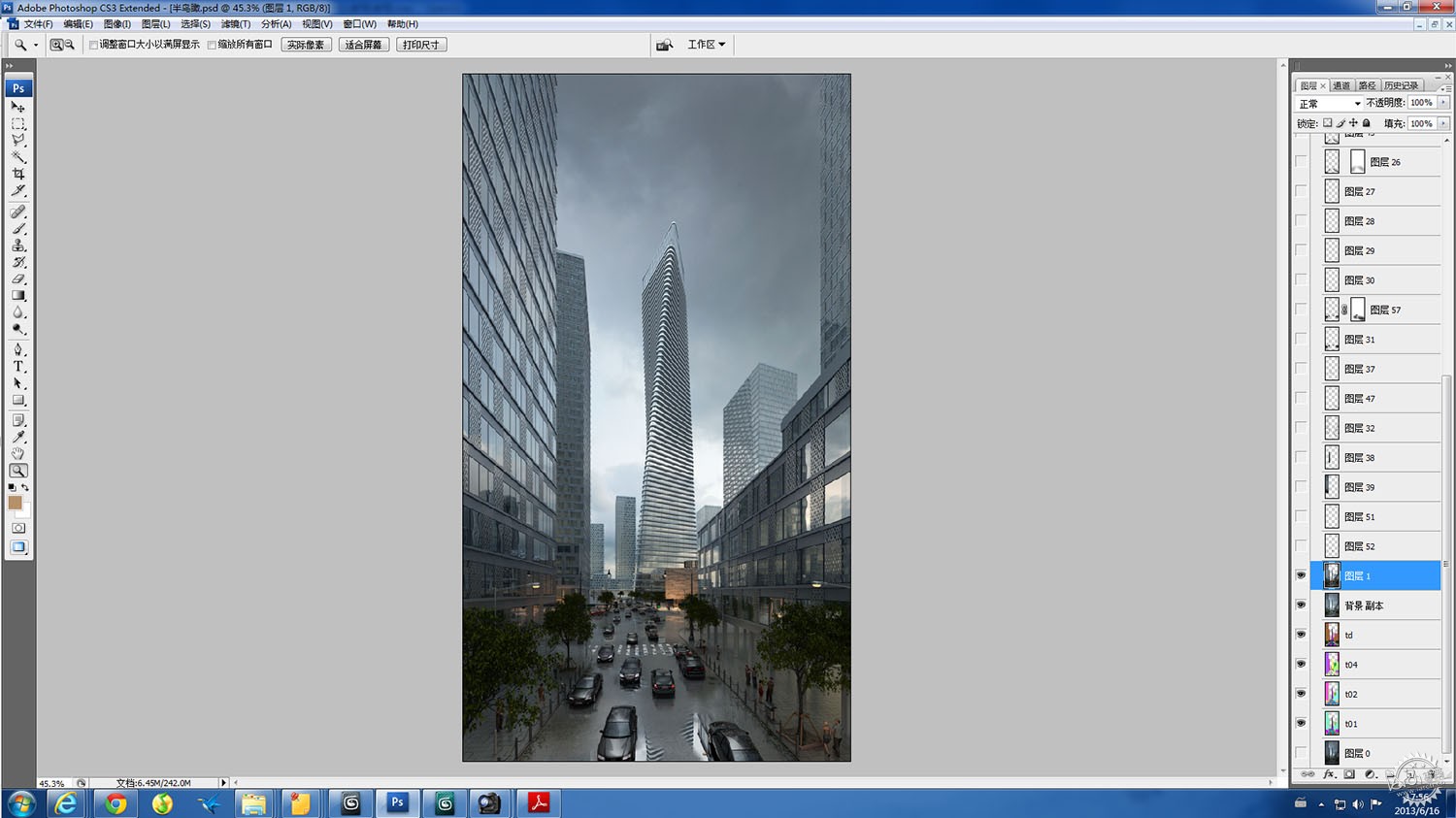Screen dimensions: 1456x818
Task: Switch to 路径 tab
Action: click(x=1368, y=85)
